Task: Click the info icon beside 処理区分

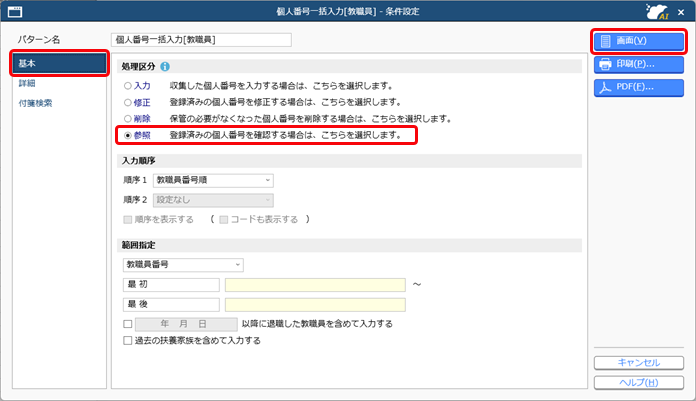Action: pyautogui.click(x=165, y=67)
